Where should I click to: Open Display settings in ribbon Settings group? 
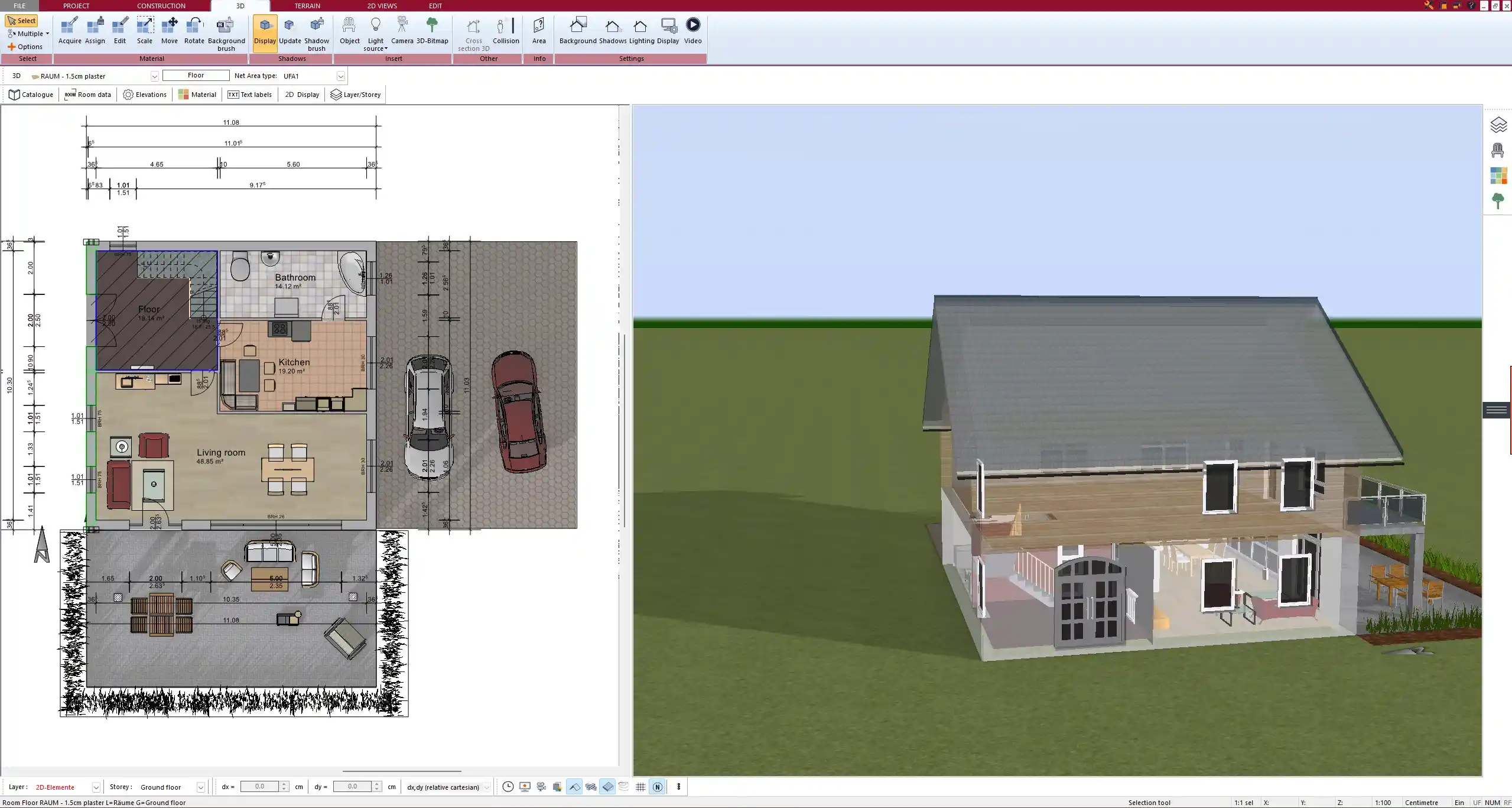coord(668,31)
